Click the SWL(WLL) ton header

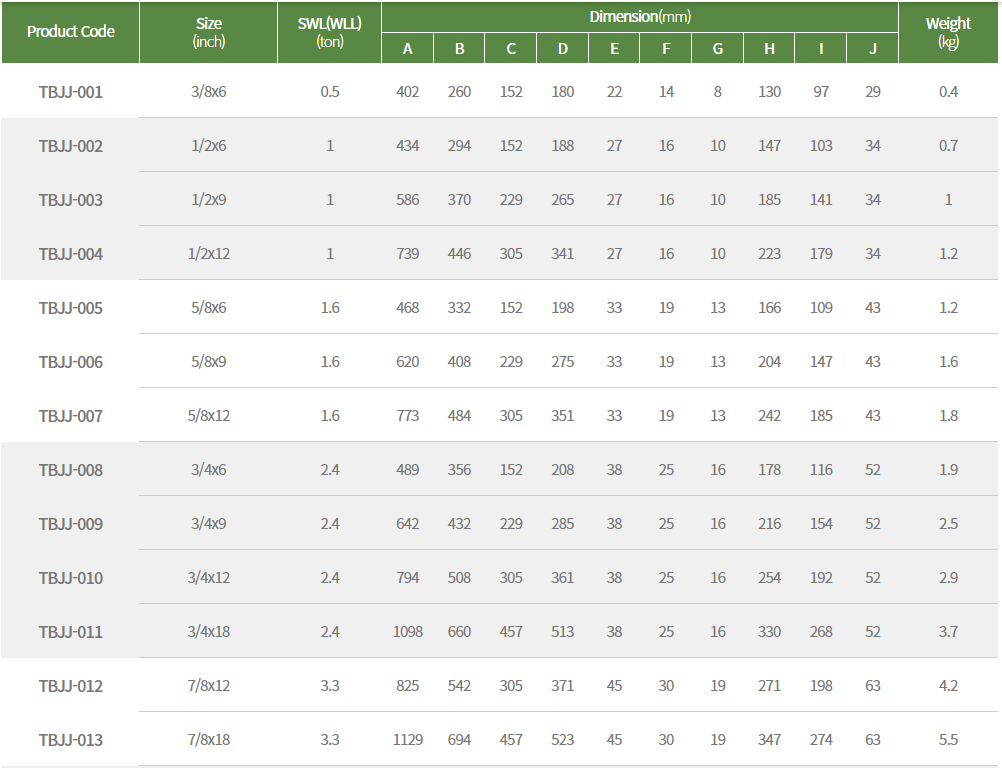(x=329, y=32)
